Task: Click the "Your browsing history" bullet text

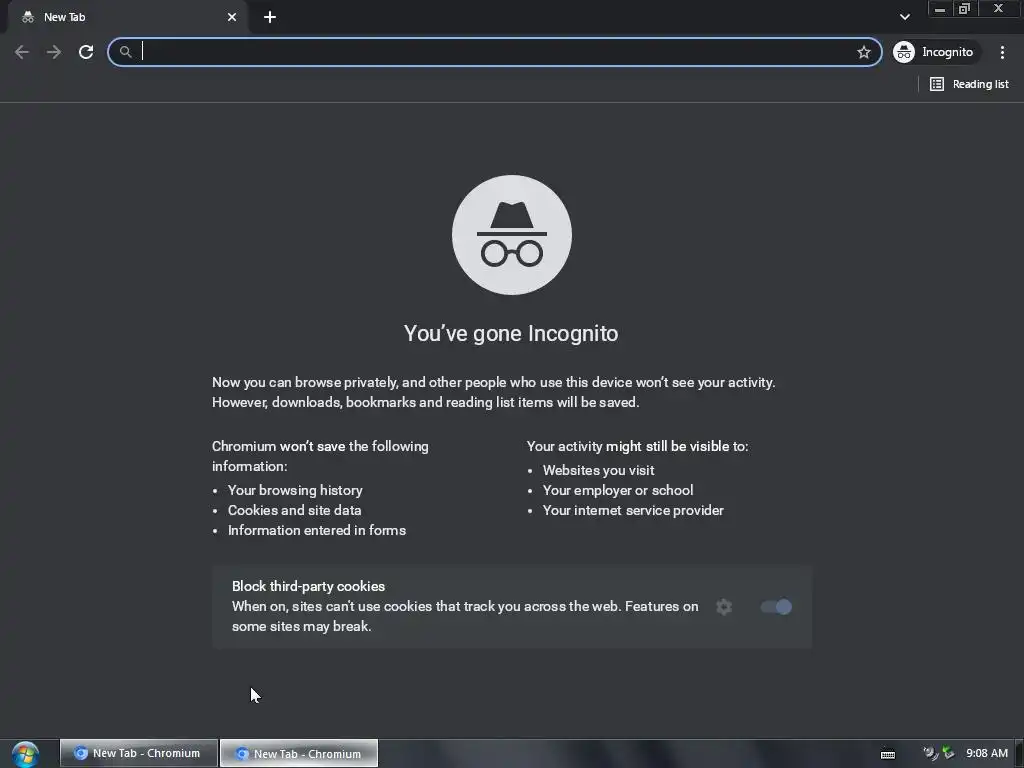Action: pyautogui.click(x=295, y=490)
